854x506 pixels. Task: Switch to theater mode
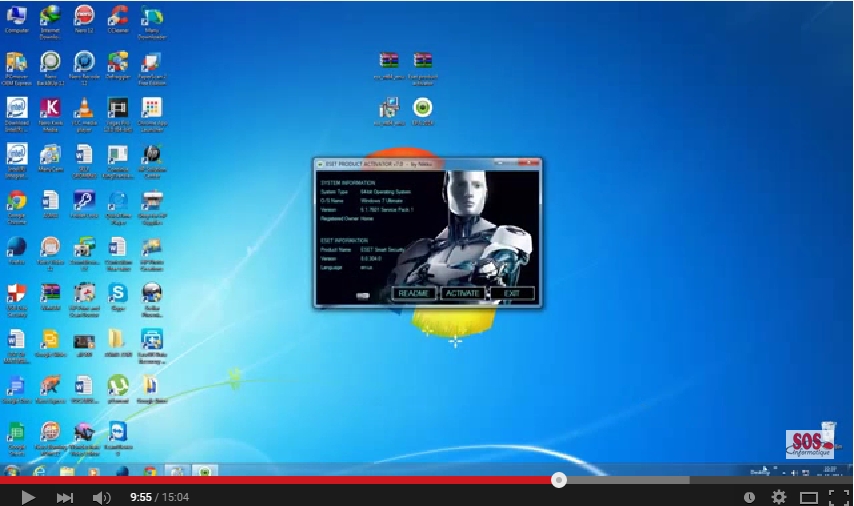[x=808, y=497]
